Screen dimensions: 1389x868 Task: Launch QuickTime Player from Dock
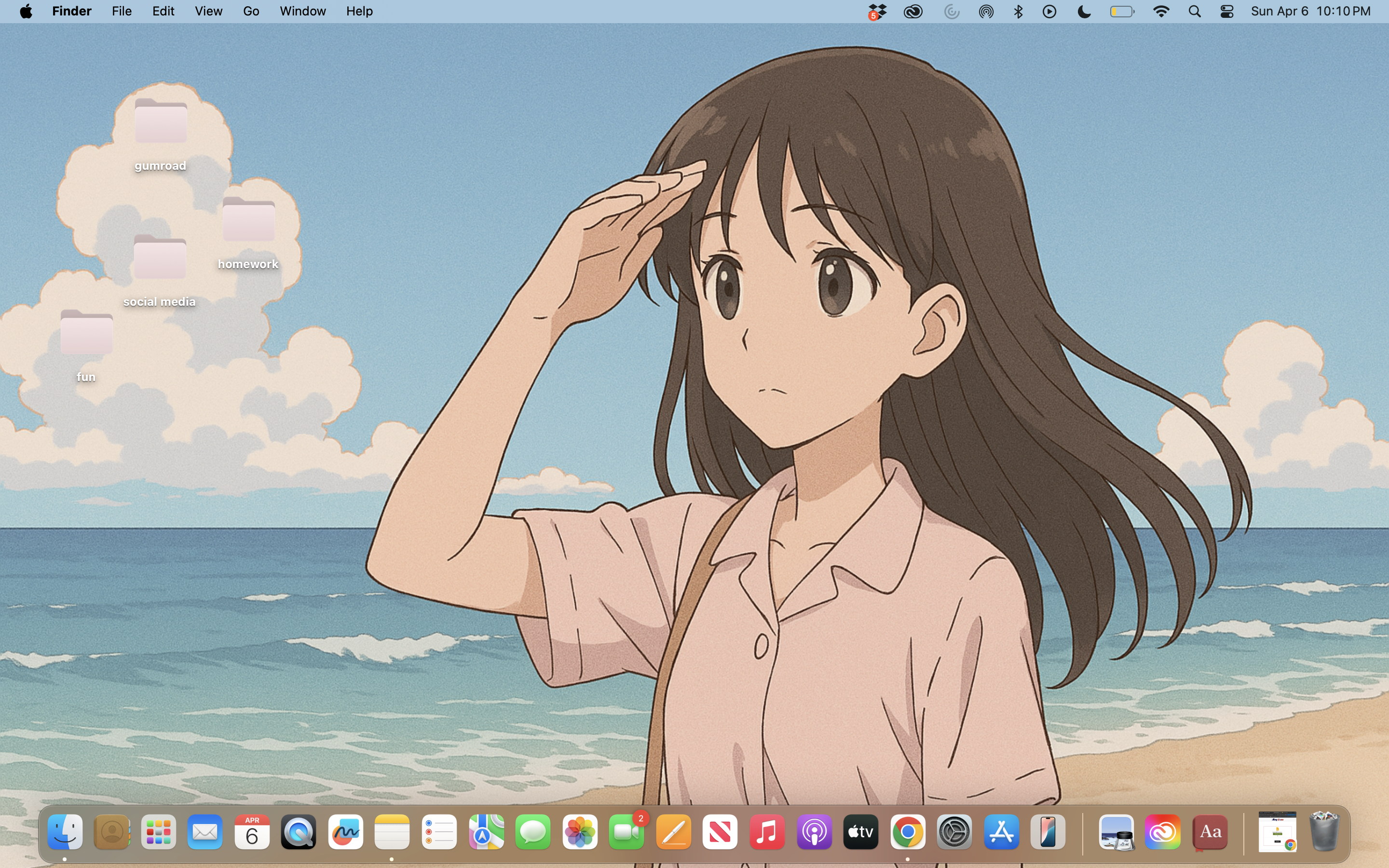pyautogui.click(x=299, y=832)
